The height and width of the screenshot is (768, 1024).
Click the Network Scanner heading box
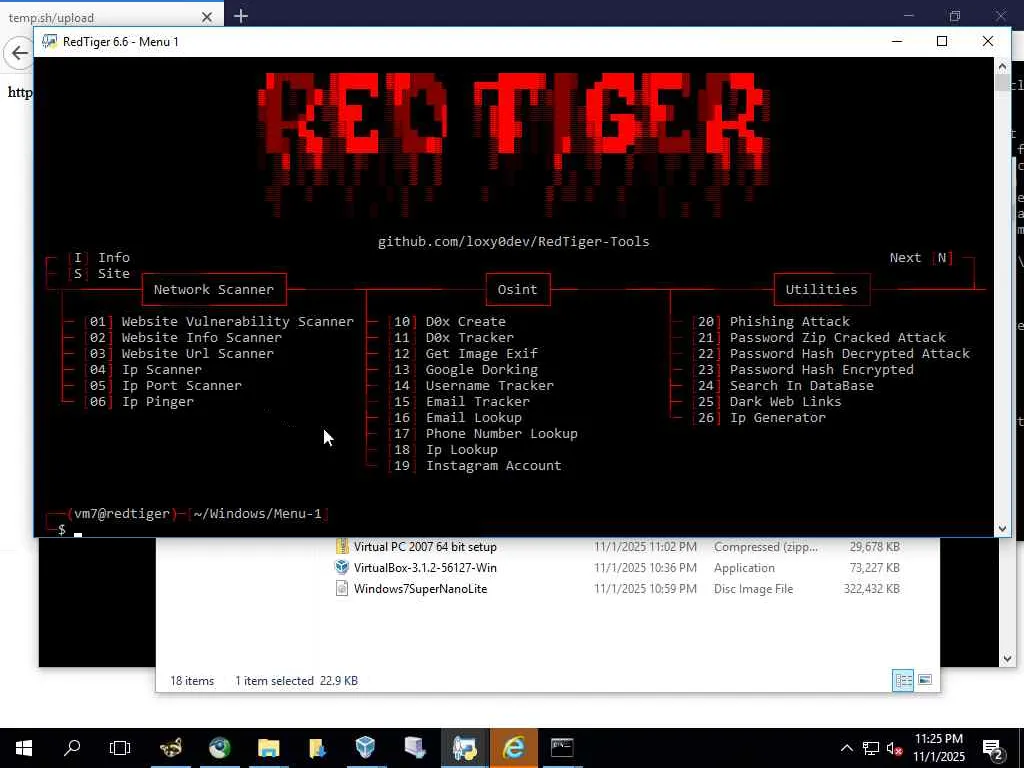214,289
